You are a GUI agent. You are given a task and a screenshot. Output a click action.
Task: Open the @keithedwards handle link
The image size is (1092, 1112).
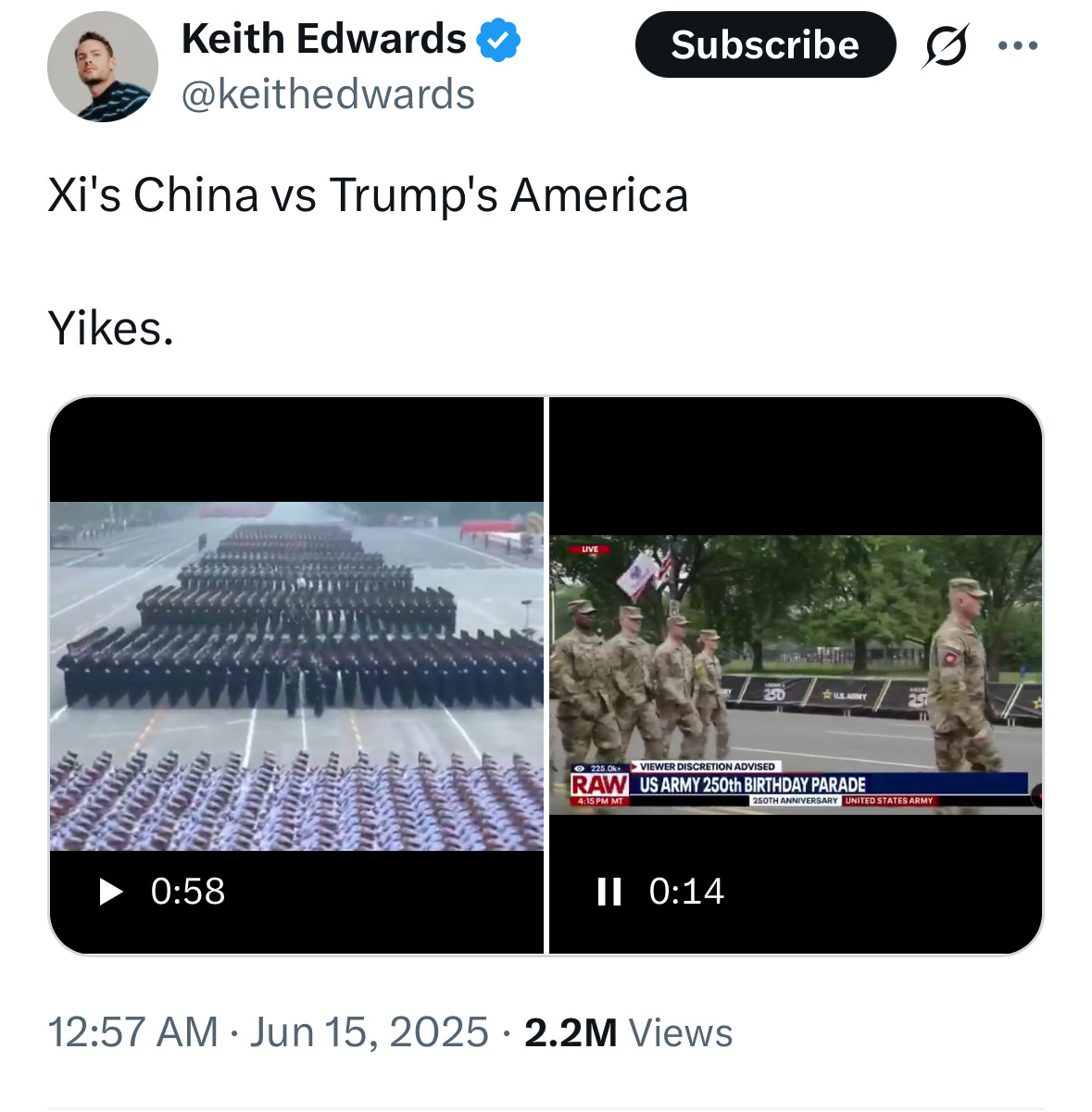coord(328,94)
